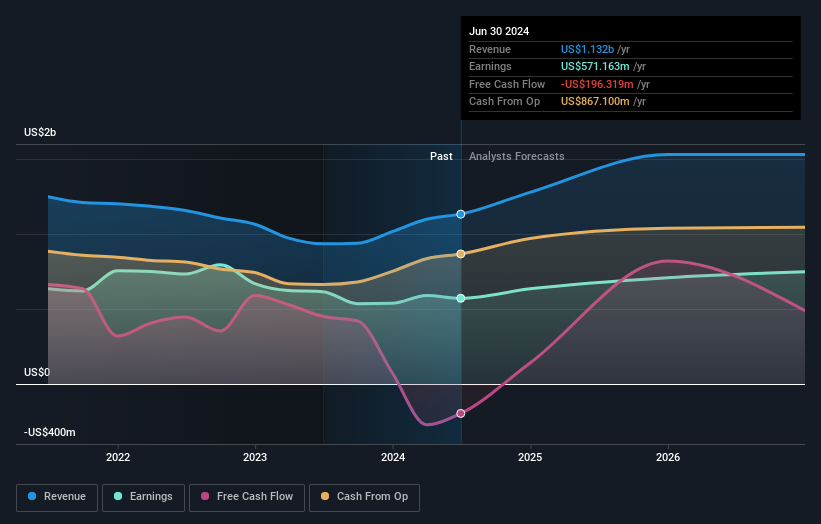
Task: Toggle the Earnings legend button
Action: tap(143, 497)
